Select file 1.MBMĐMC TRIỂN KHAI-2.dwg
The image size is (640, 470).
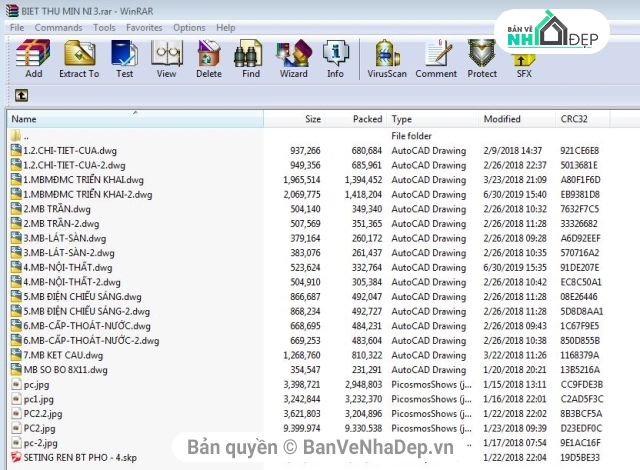point(88,195)
